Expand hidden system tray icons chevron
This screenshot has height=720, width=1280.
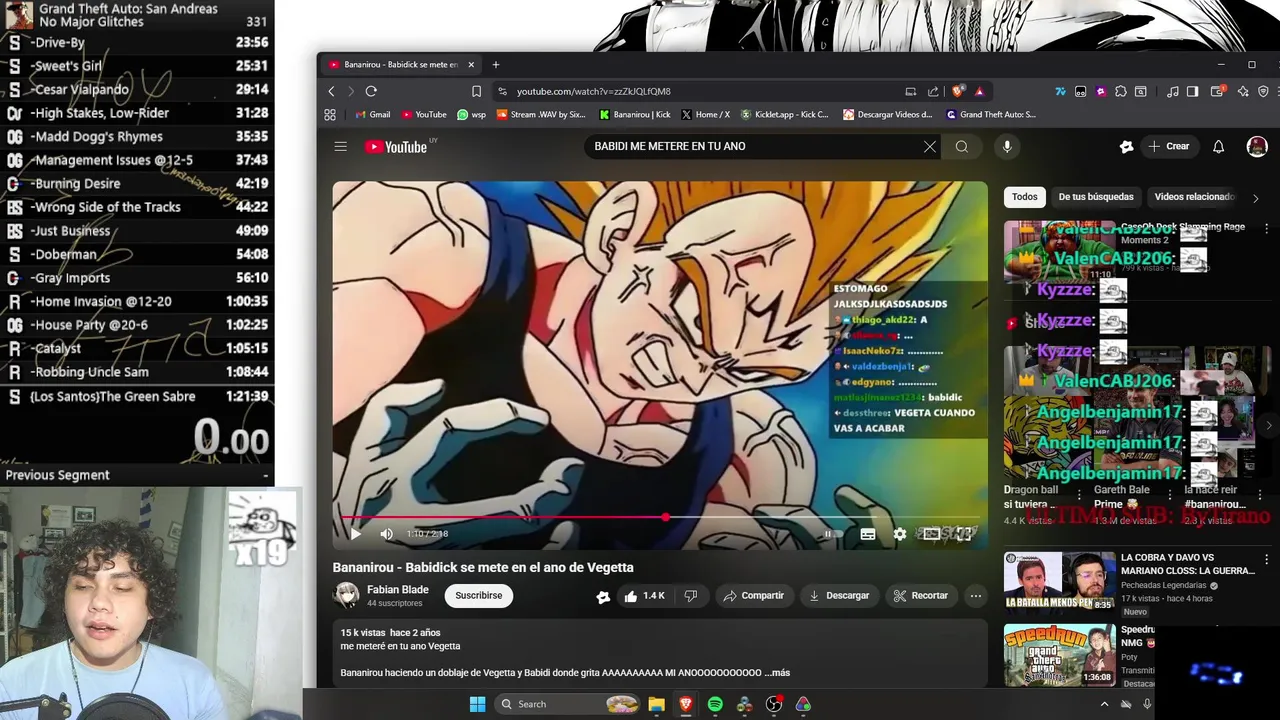point(1105,704)
